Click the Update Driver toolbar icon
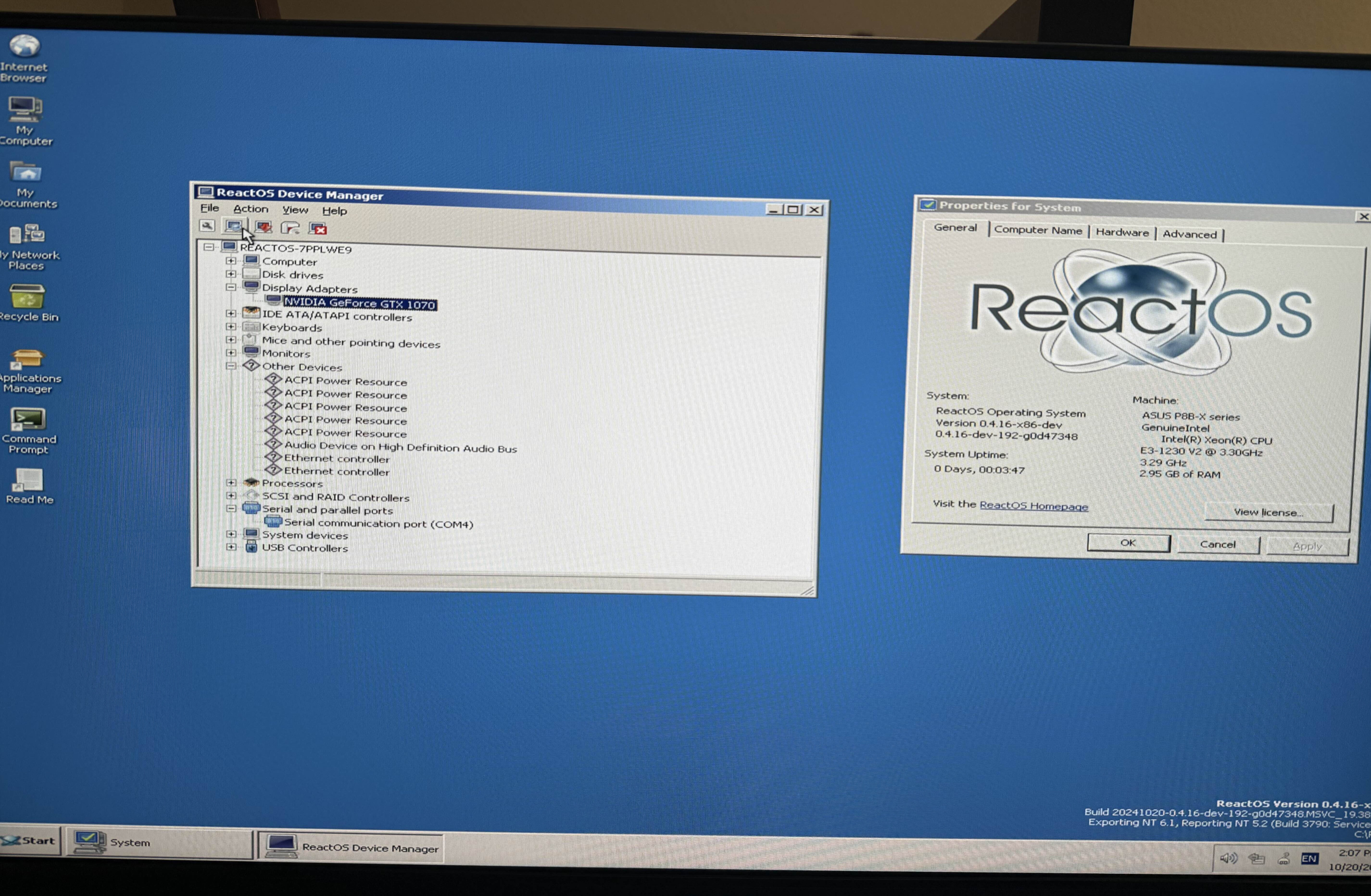 235,227
